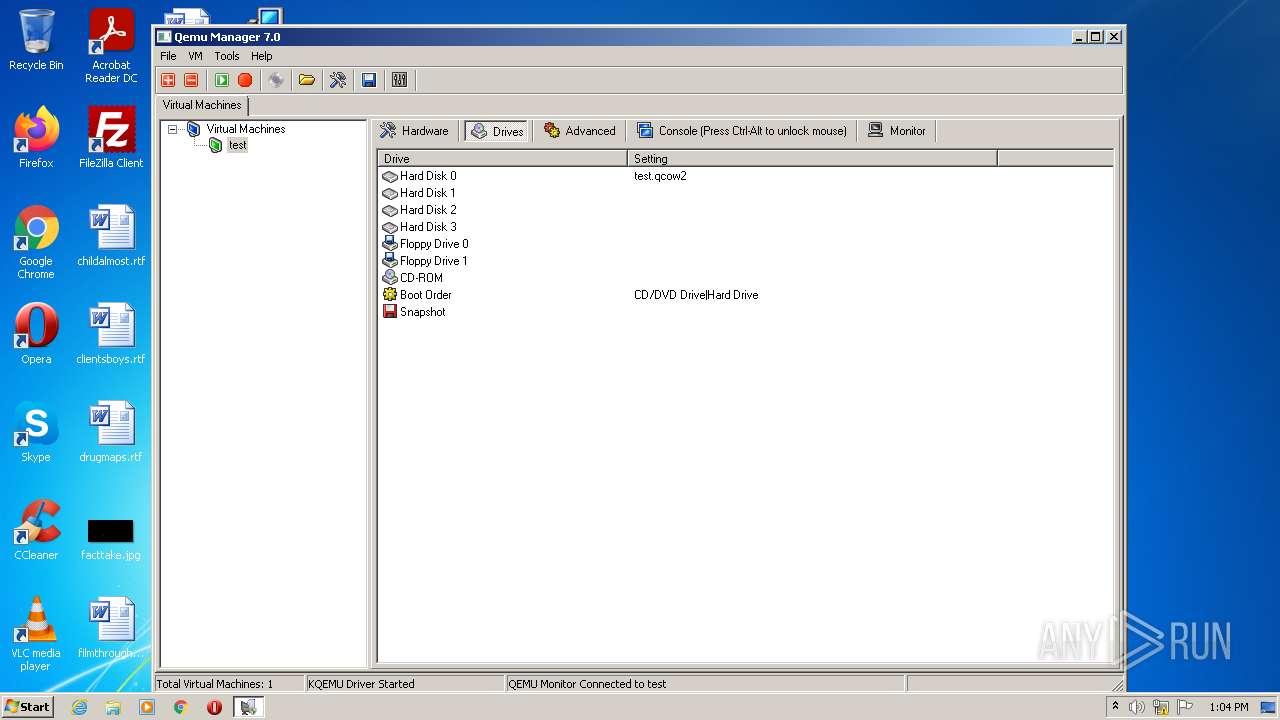Open the Help menu
This screenshot has width=1280, height=720.
tap(261, 56)
